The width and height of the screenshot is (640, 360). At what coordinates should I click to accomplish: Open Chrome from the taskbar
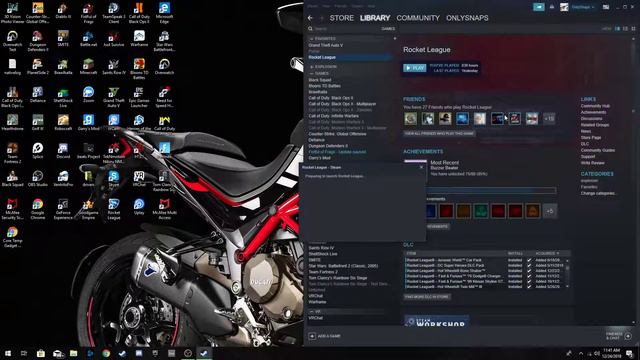[106, 353]
